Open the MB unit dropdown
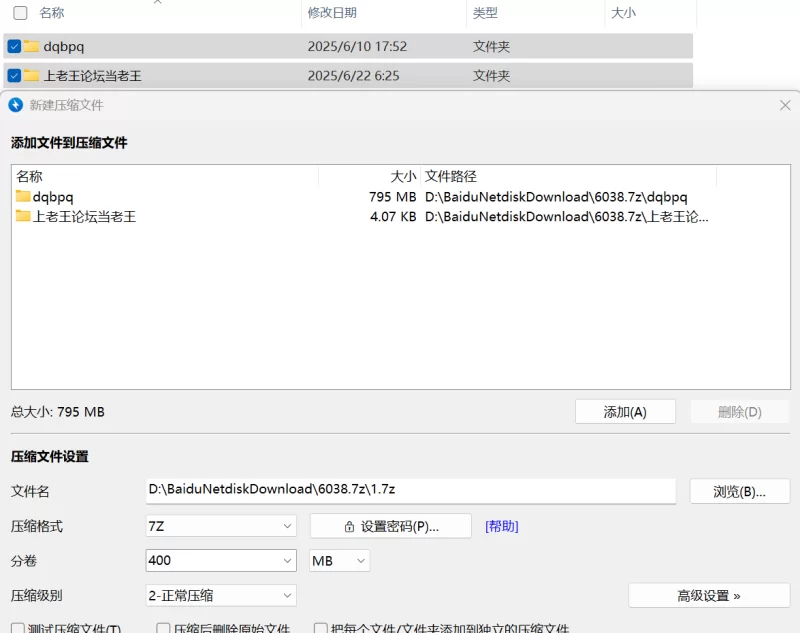The height and width of the screenshot is (633, 800). 339,561
